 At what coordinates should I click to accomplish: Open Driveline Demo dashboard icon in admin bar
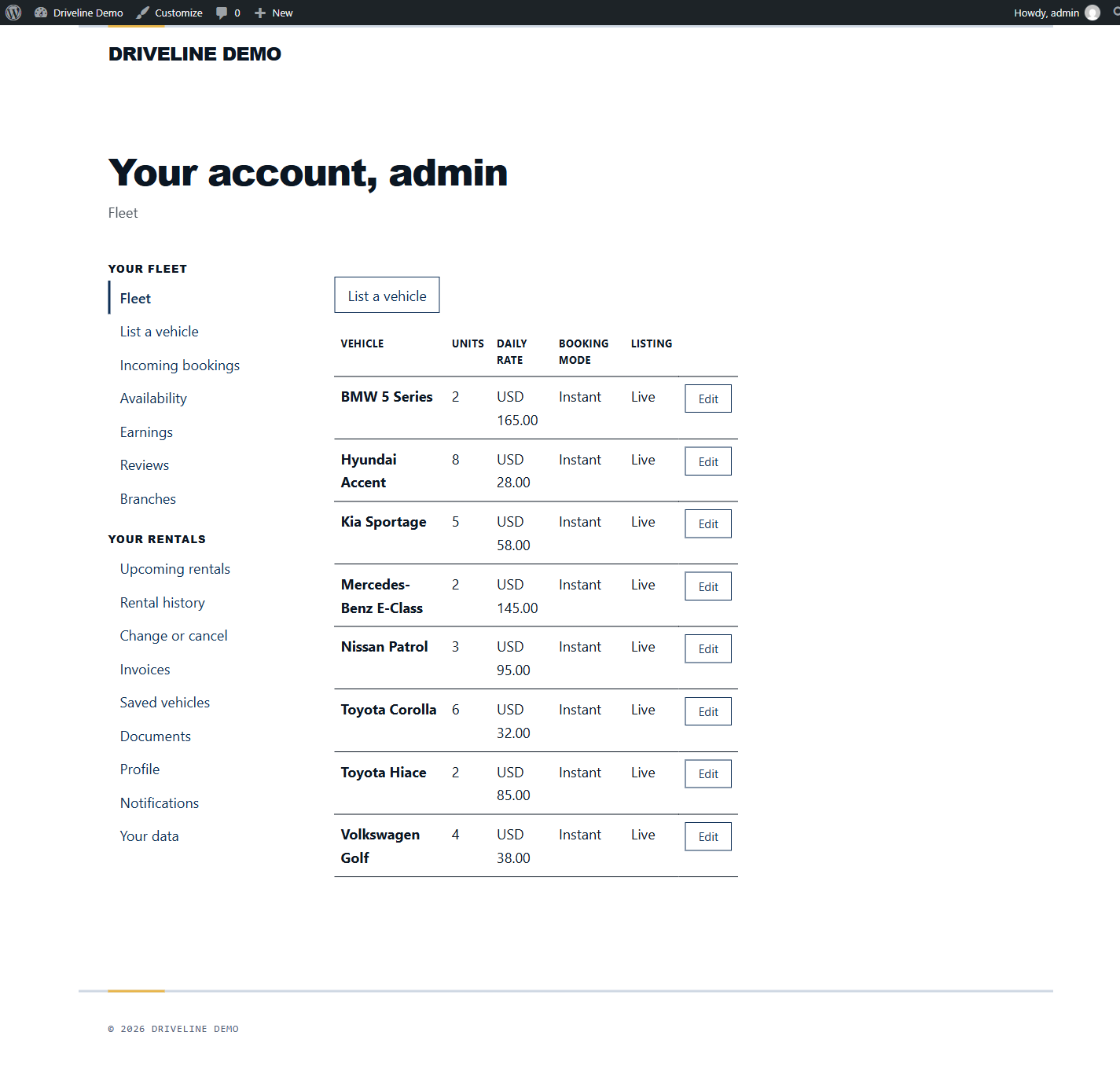tap(41, 13)
